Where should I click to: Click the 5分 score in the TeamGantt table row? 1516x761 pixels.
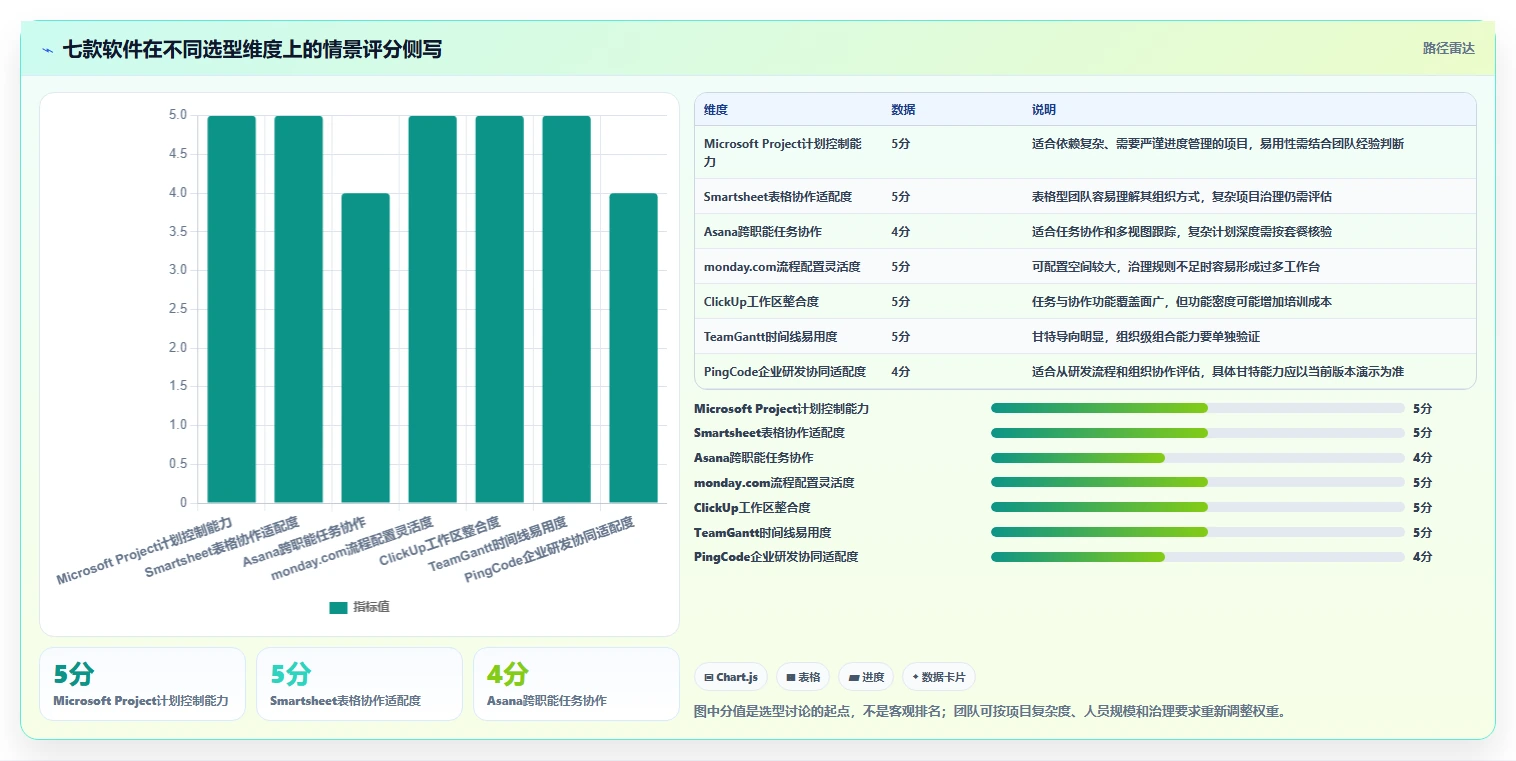click(901, 337)
